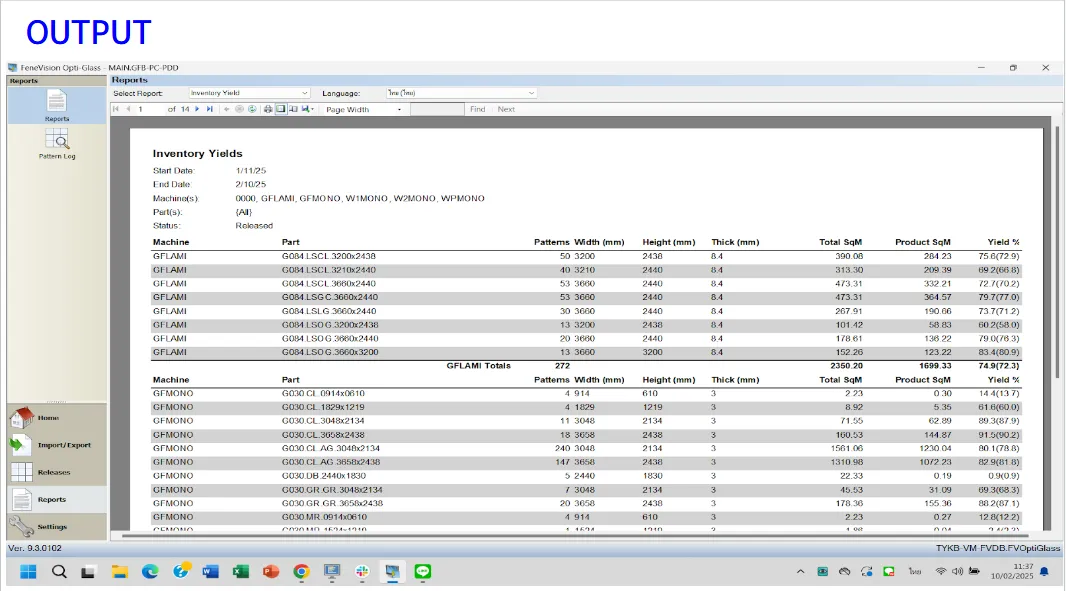Click the find text input box
This screenshot has height=591, width=1066.
pyautogui.click(x=437, y=109)
